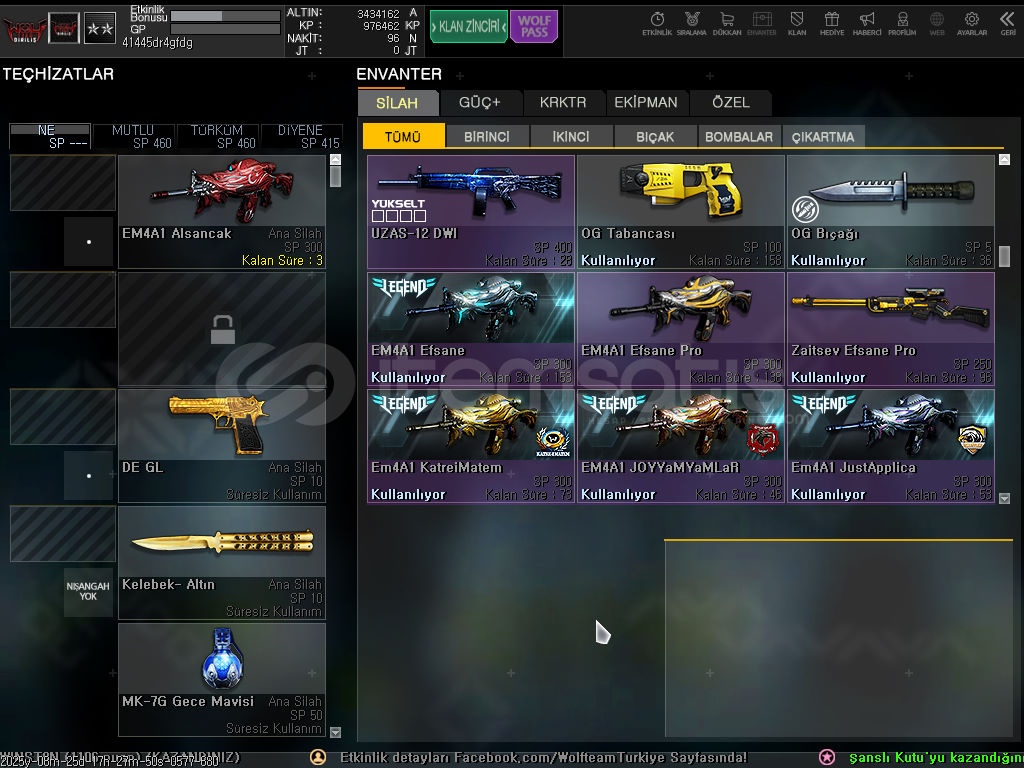Image resolution: width=1024 pixels, height=768 pixels.
Task: Click the Nişangah Yok scope slot
Action: click(x=88, y=592)
